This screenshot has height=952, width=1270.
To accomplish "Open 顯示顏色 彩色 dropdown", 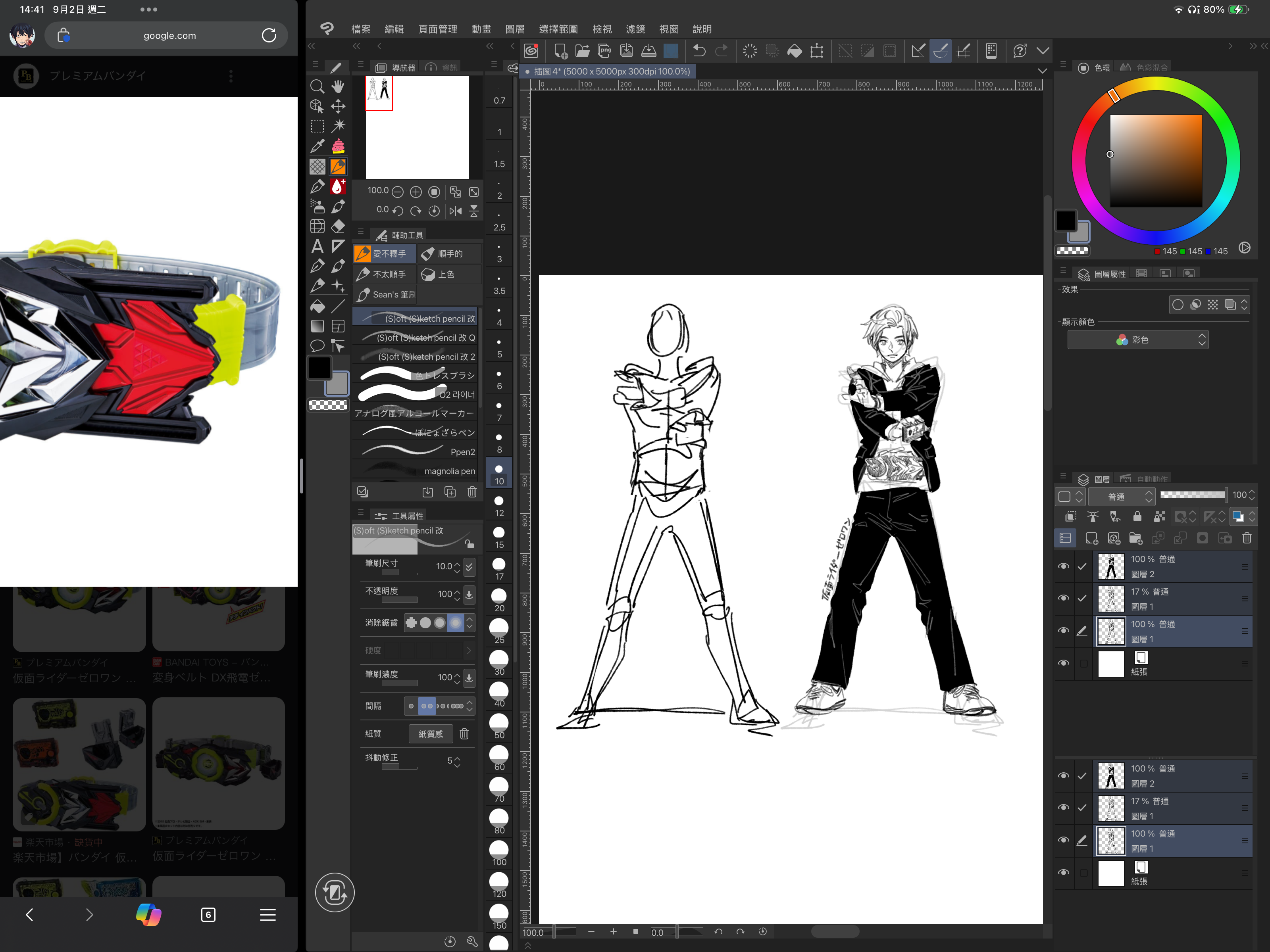I will 1137,340.
